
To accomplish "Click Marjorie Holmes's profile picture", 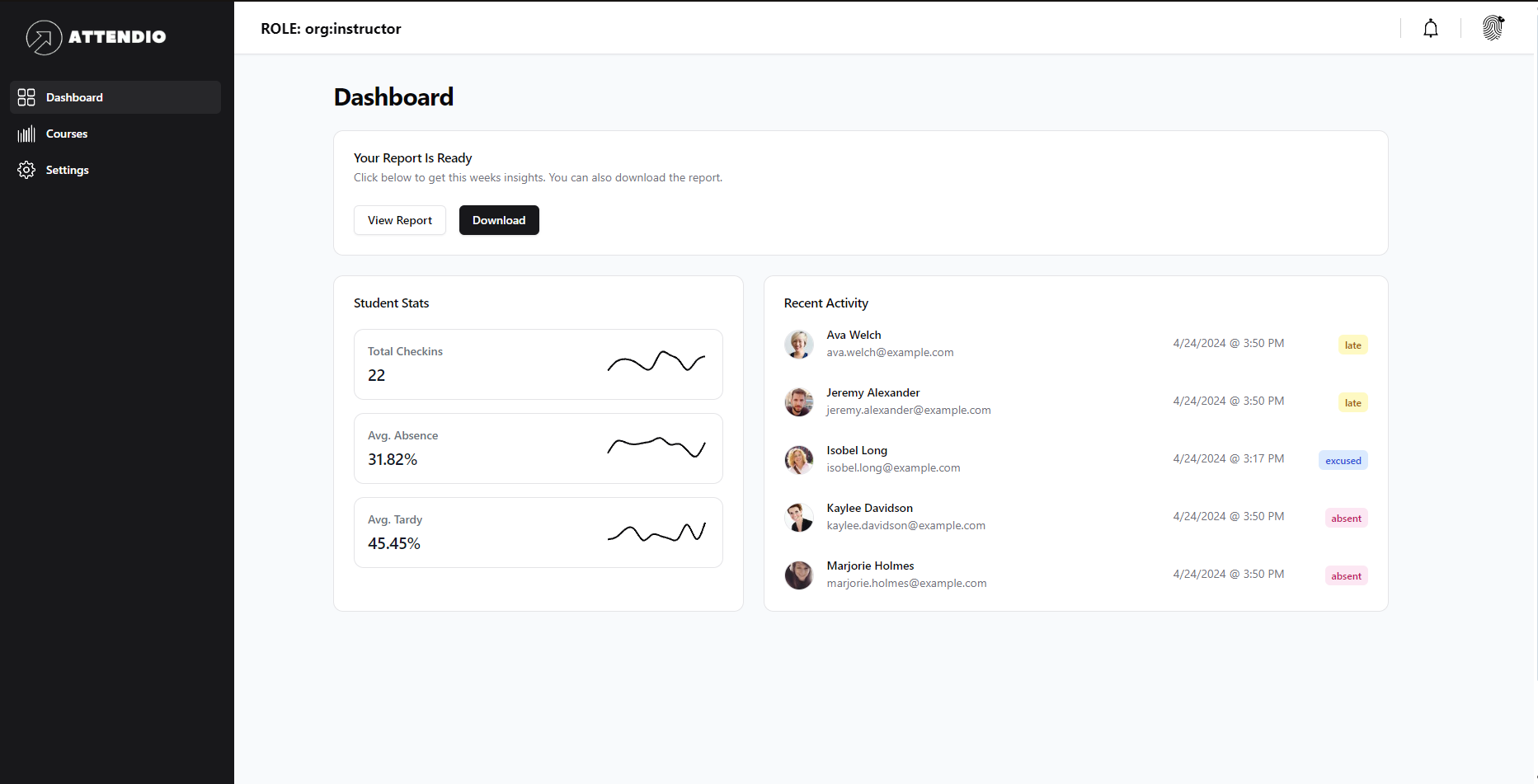I will pos(798,575).
